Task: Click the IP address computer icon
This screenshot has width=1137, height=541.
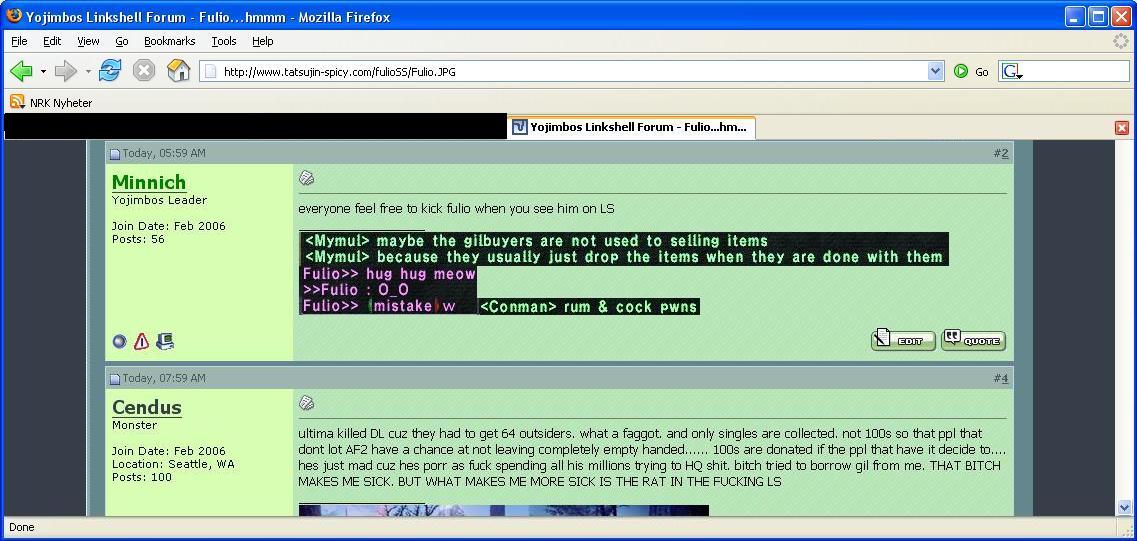Action: pyautogui.click(x=165, y=342)
